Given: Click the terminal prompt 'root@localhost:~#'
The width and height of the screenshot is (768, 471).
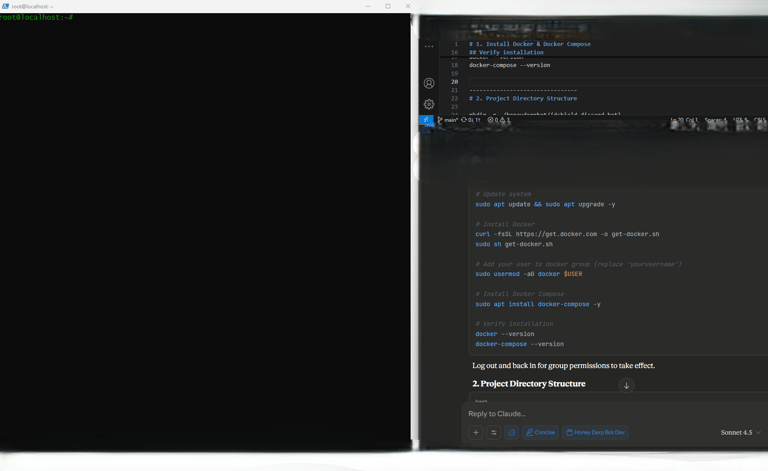Looking at the screenshot, I should pos(36,17).
